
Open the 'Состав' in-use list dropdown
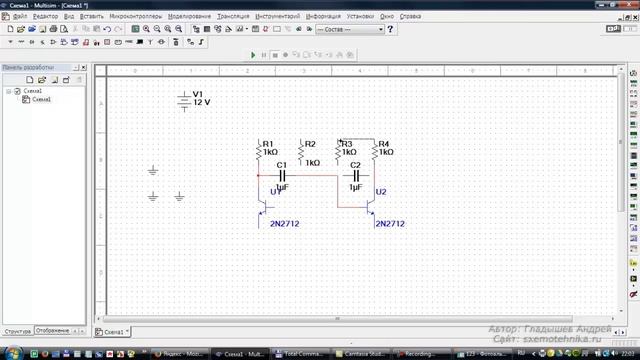pos(350,29)
